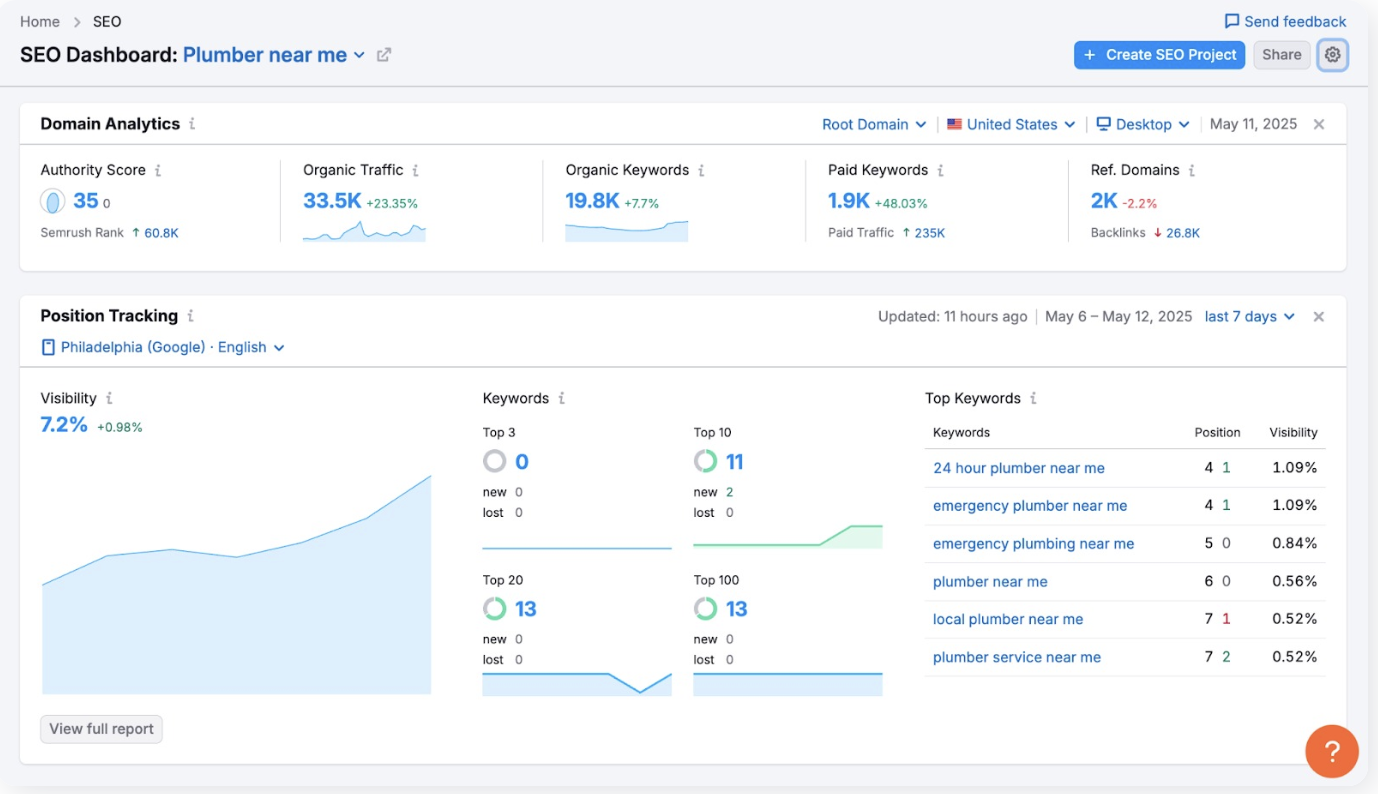Navigate to Home via the breadcrumb
The height and width of the screenshot is (794, 1378).
(x=39, y=20)
